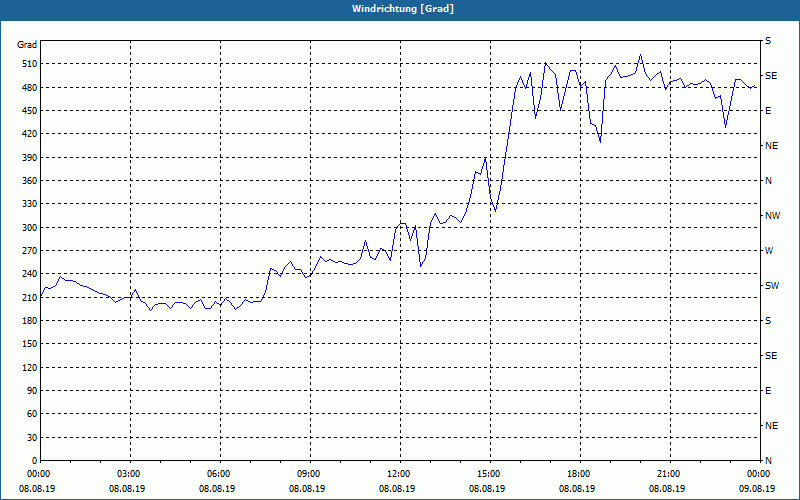The width and height of the screenshot is (800, 500).
Task: Click the 180 degree axis label
Action: (30, 321)
